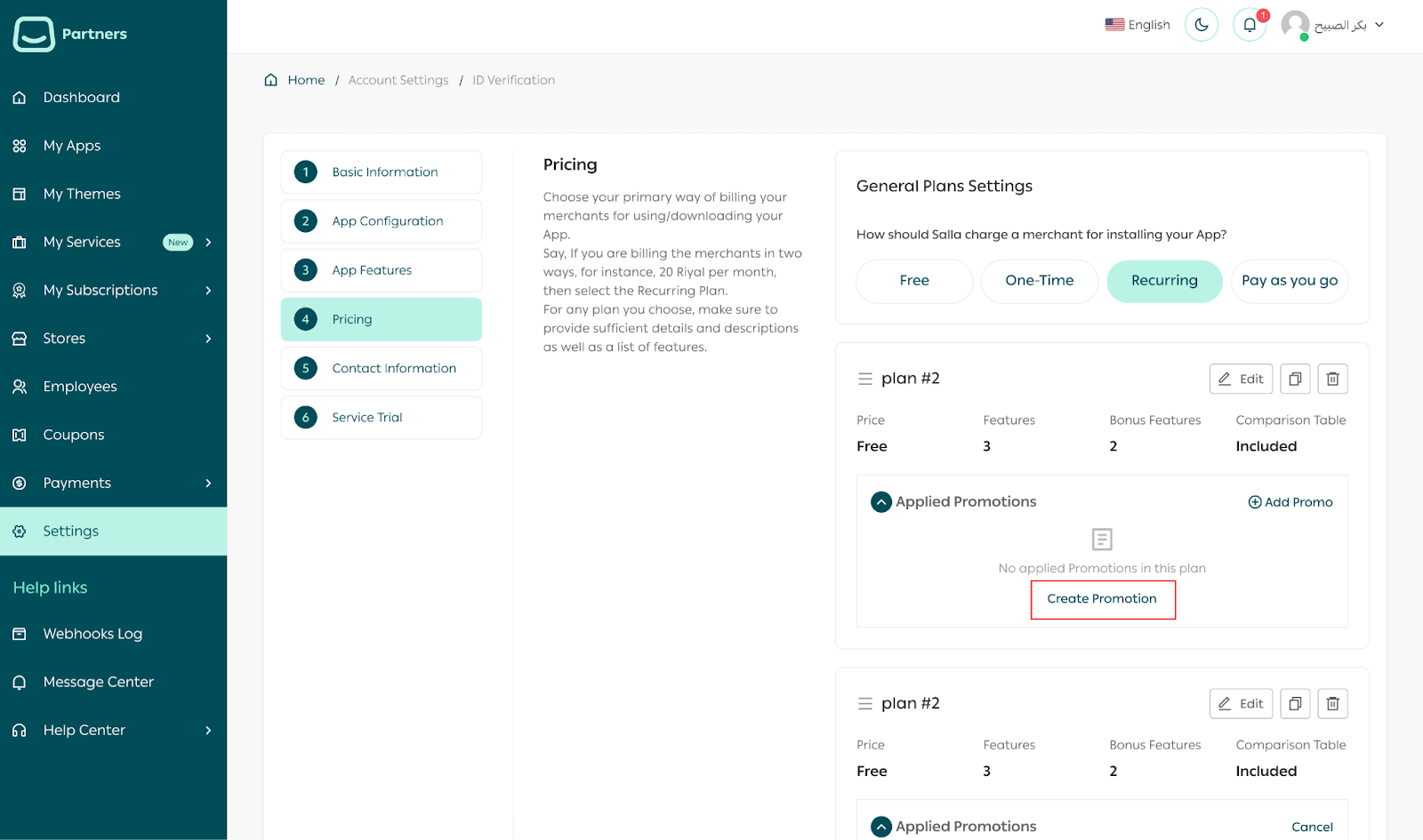Click the Partners logo in the sidebar
Viewport: 1423px width, 840px height.
coord(69,34)
